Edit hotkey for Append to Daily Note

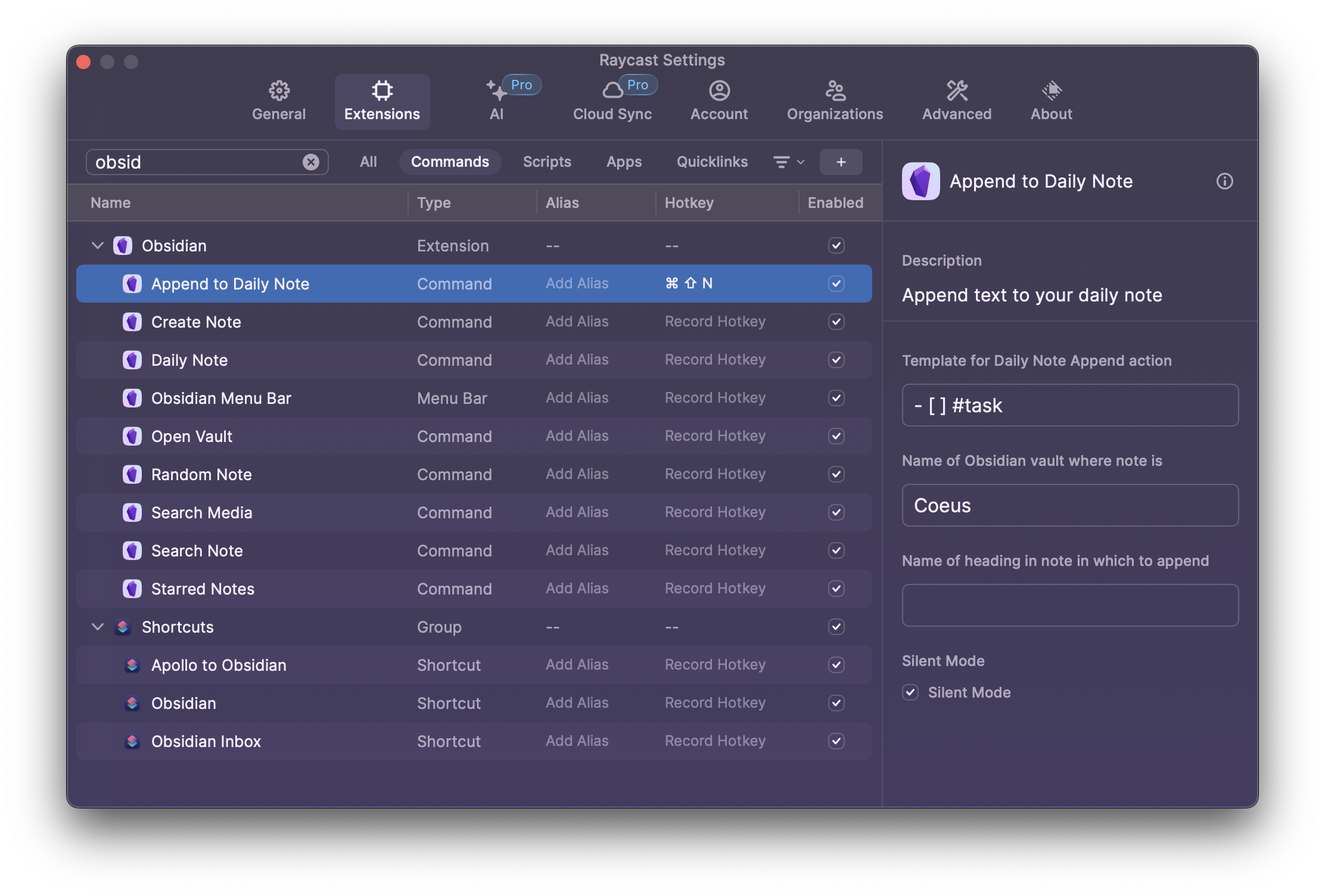tap(689, 284)
